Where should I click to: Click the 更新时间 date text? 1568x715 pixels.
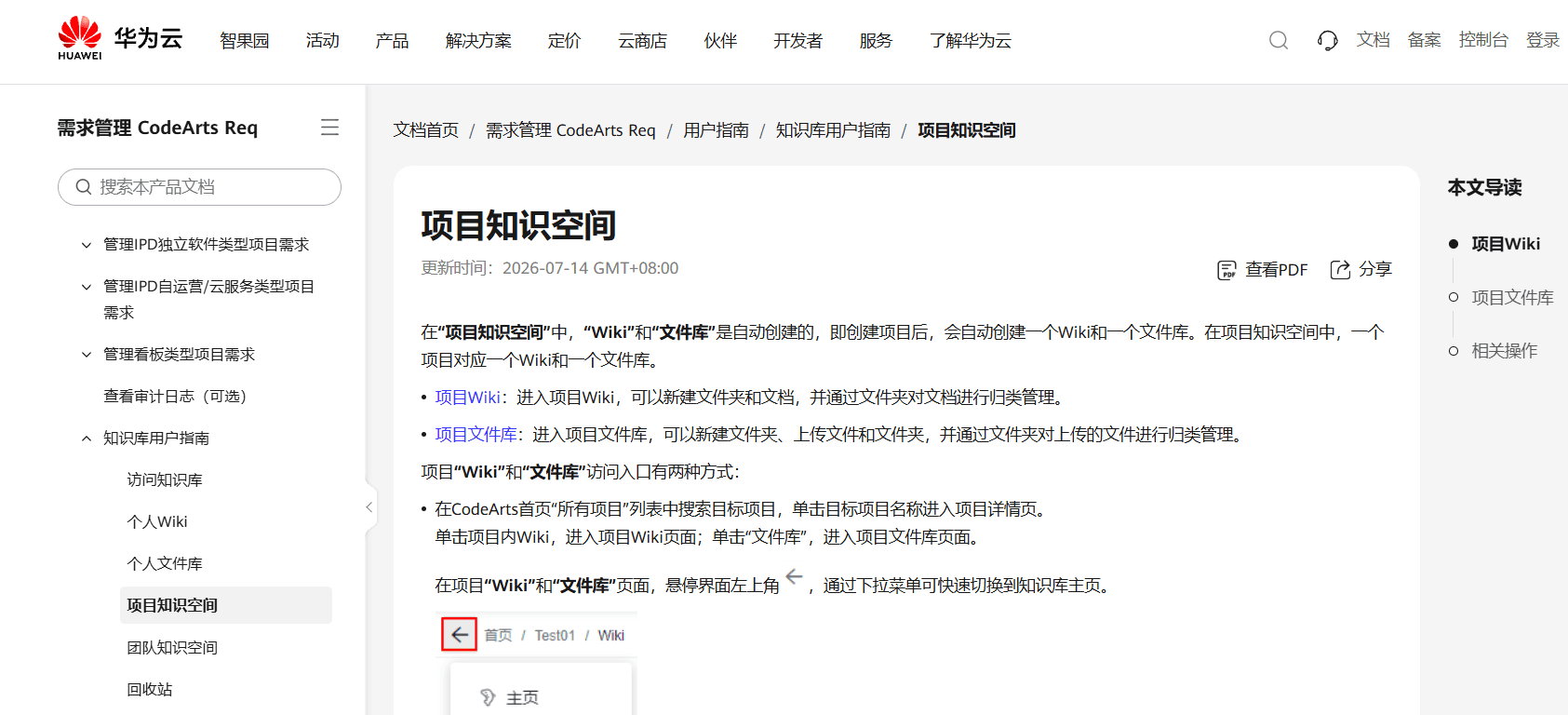(x=550, y=268)
